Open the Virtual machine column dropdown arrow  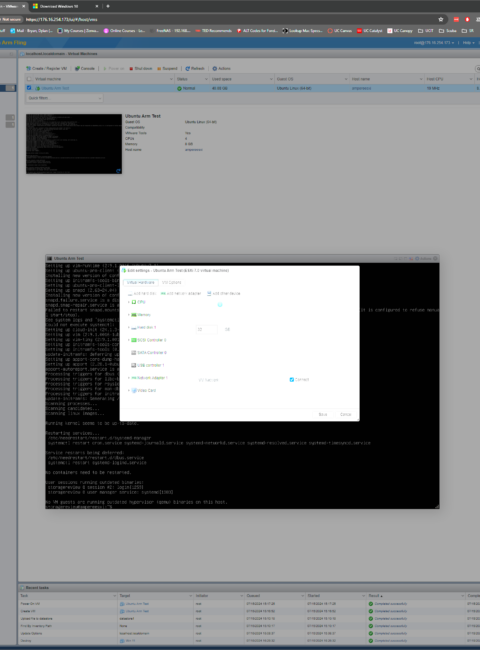[171, 79]
